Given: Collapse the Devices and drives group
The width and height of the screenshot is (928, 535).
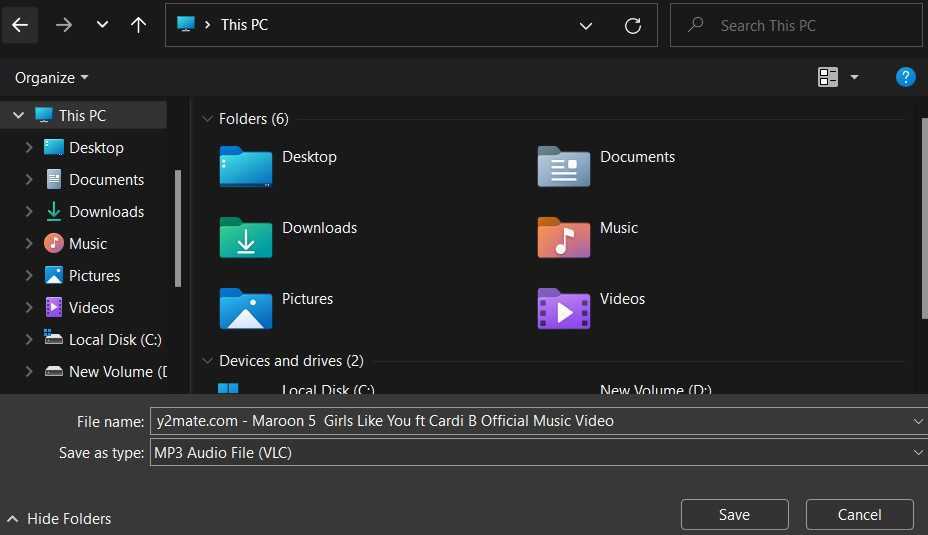Looking at the screenshot, I should coord(207,360).
